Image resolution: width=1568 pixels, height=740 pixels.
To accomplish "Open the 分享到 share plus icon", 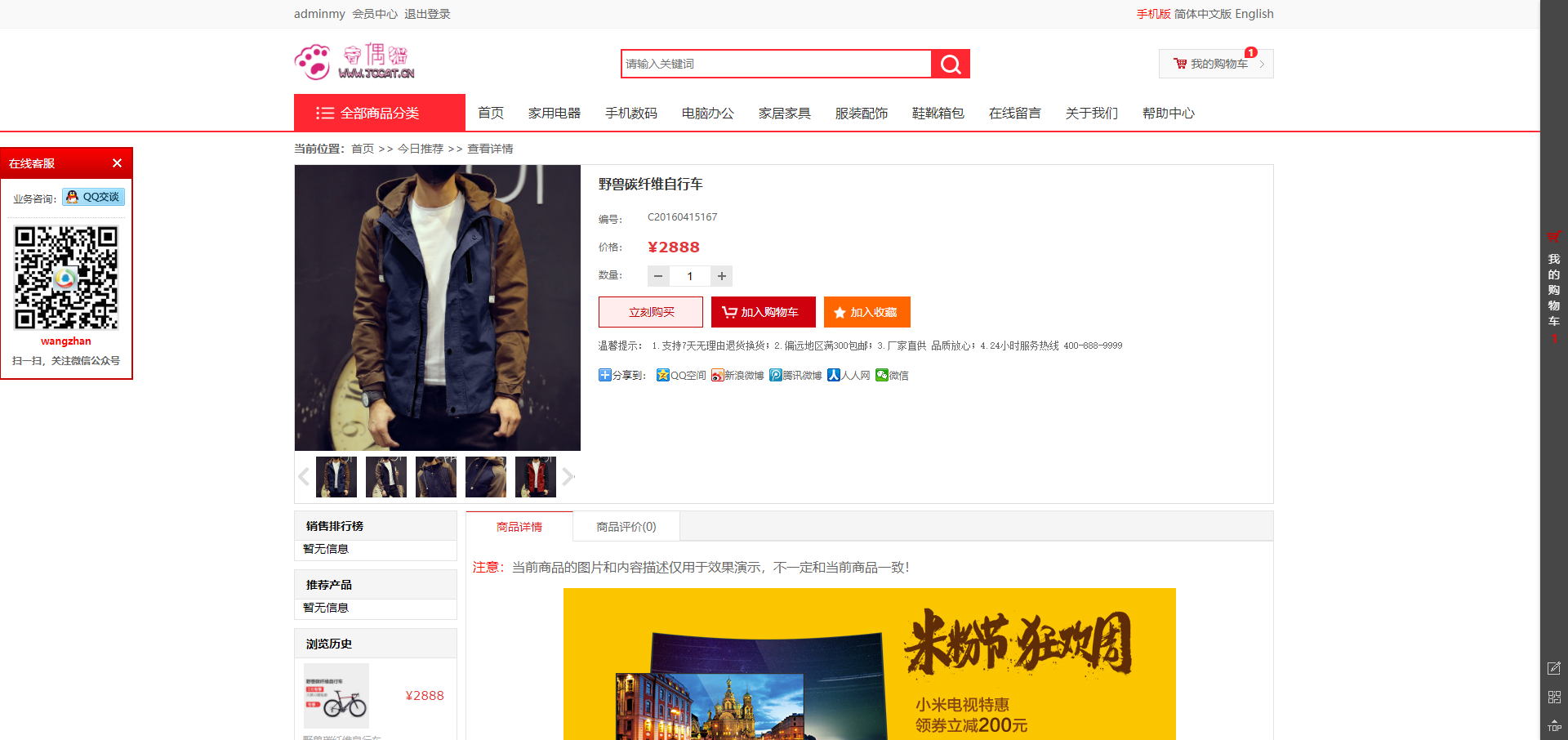I will (605, 375).
